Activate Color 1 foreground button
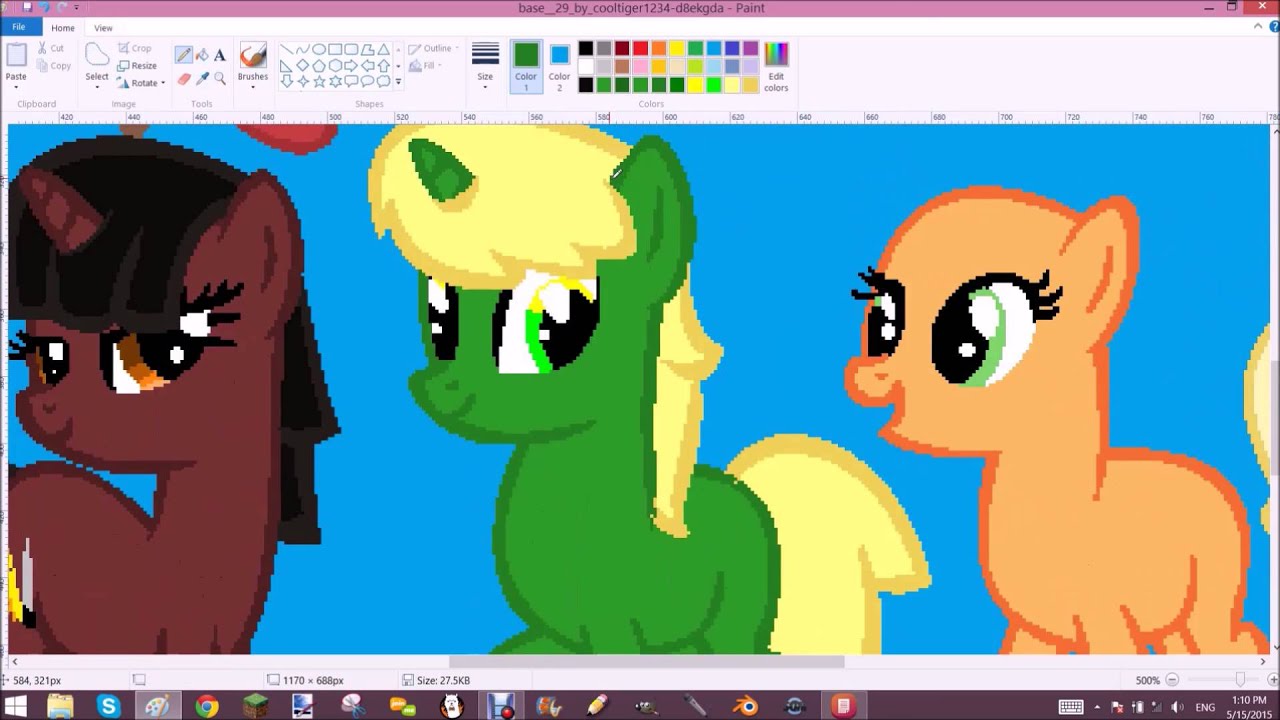This screenshot has width=1280, height=720. pyautogui.click(x=526, y=67)
